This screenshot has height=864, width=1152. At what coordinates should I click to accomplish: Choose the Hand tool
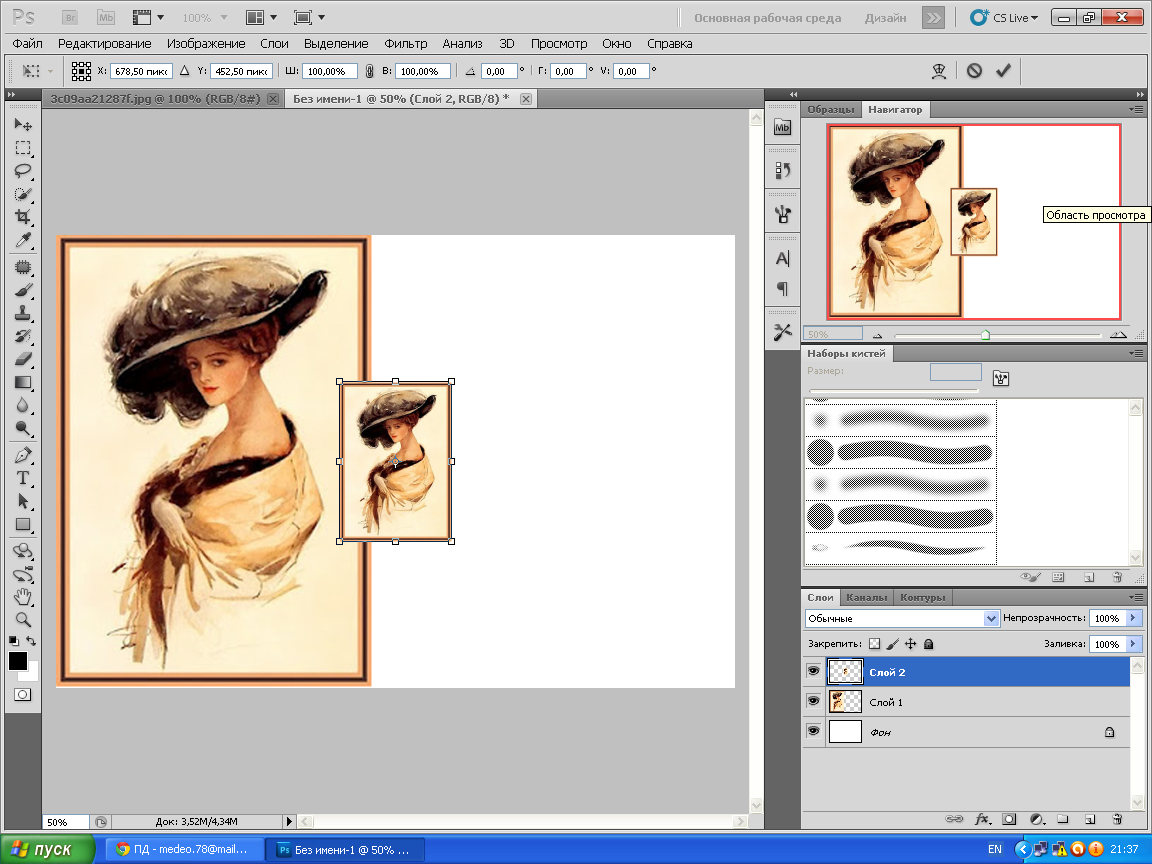23,597
